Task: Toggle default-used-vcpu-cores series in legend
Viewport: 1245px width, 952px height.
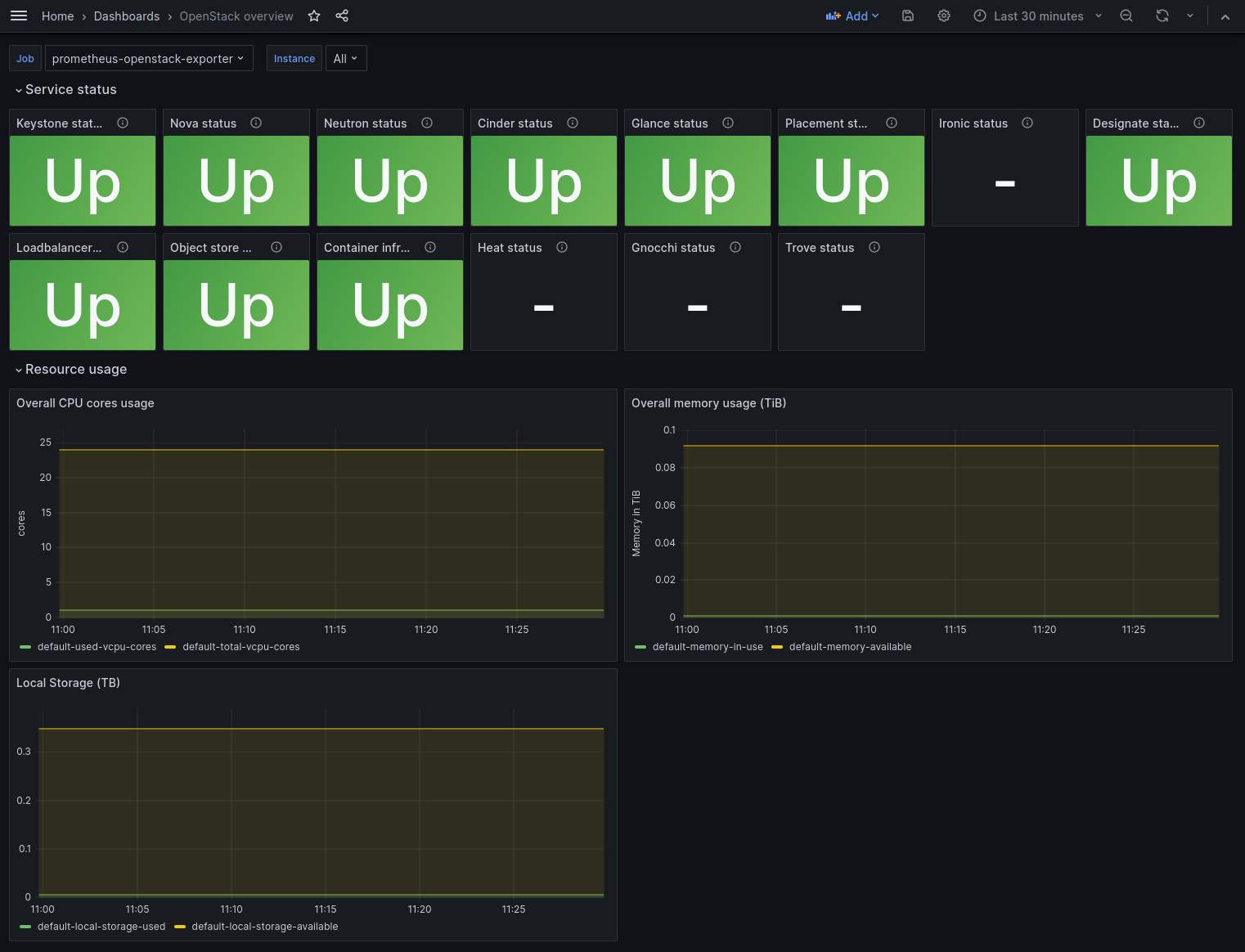Action: click(97, 647)
